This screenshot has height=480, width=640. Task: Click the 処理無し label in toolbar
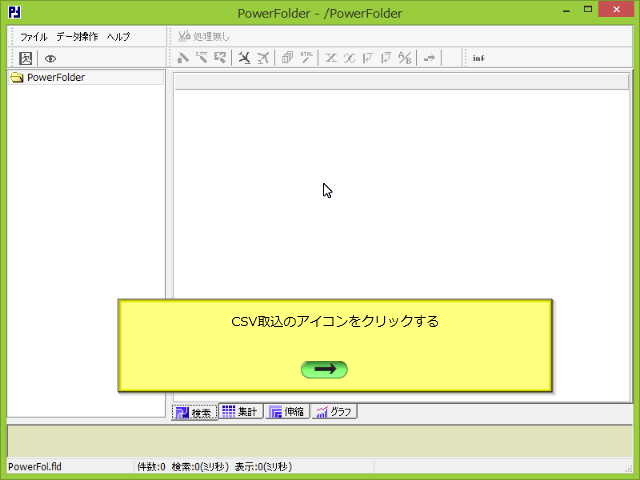click(211, 37)
